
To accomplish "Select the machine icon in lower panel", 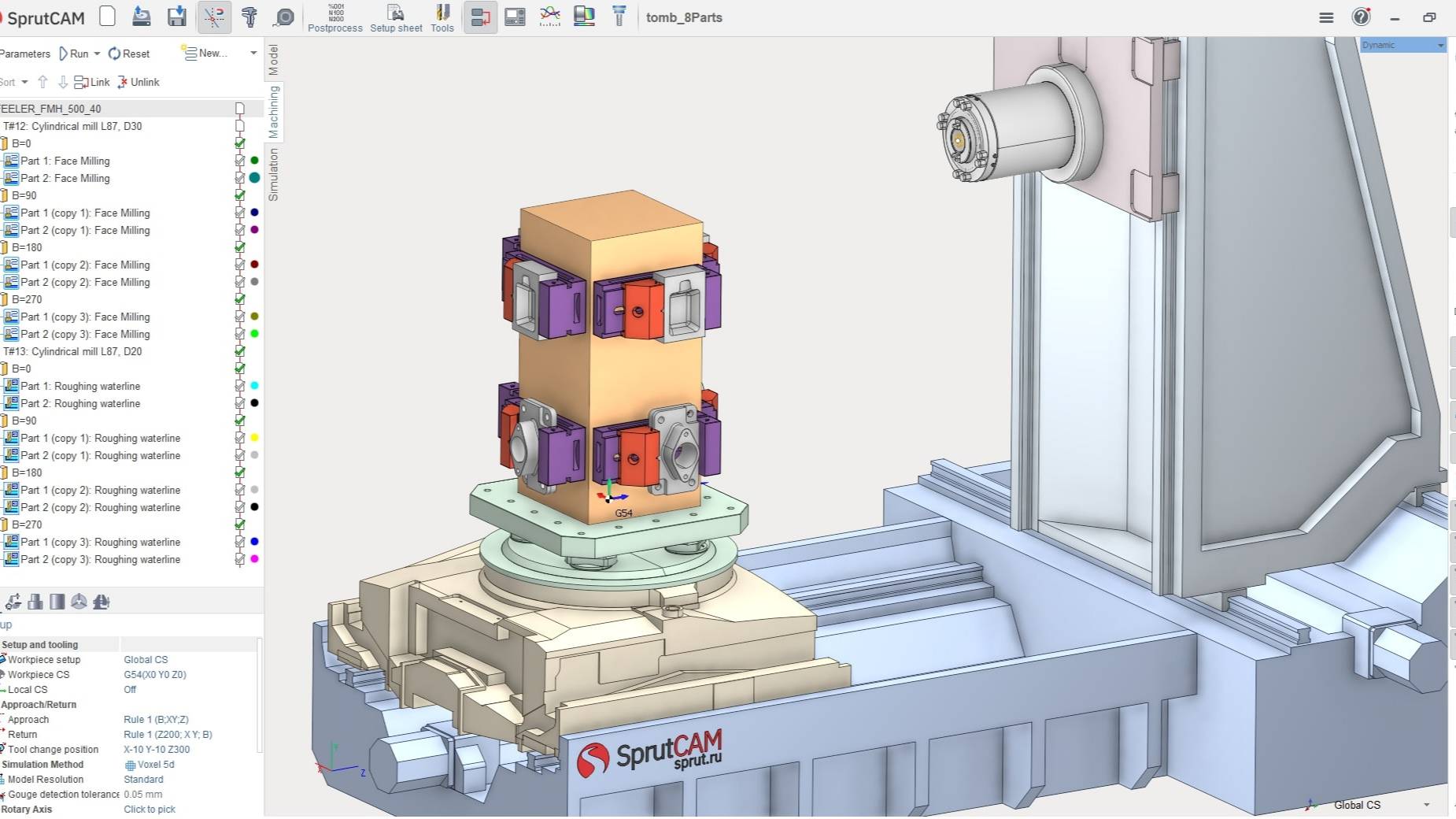I will coord(102,602).
